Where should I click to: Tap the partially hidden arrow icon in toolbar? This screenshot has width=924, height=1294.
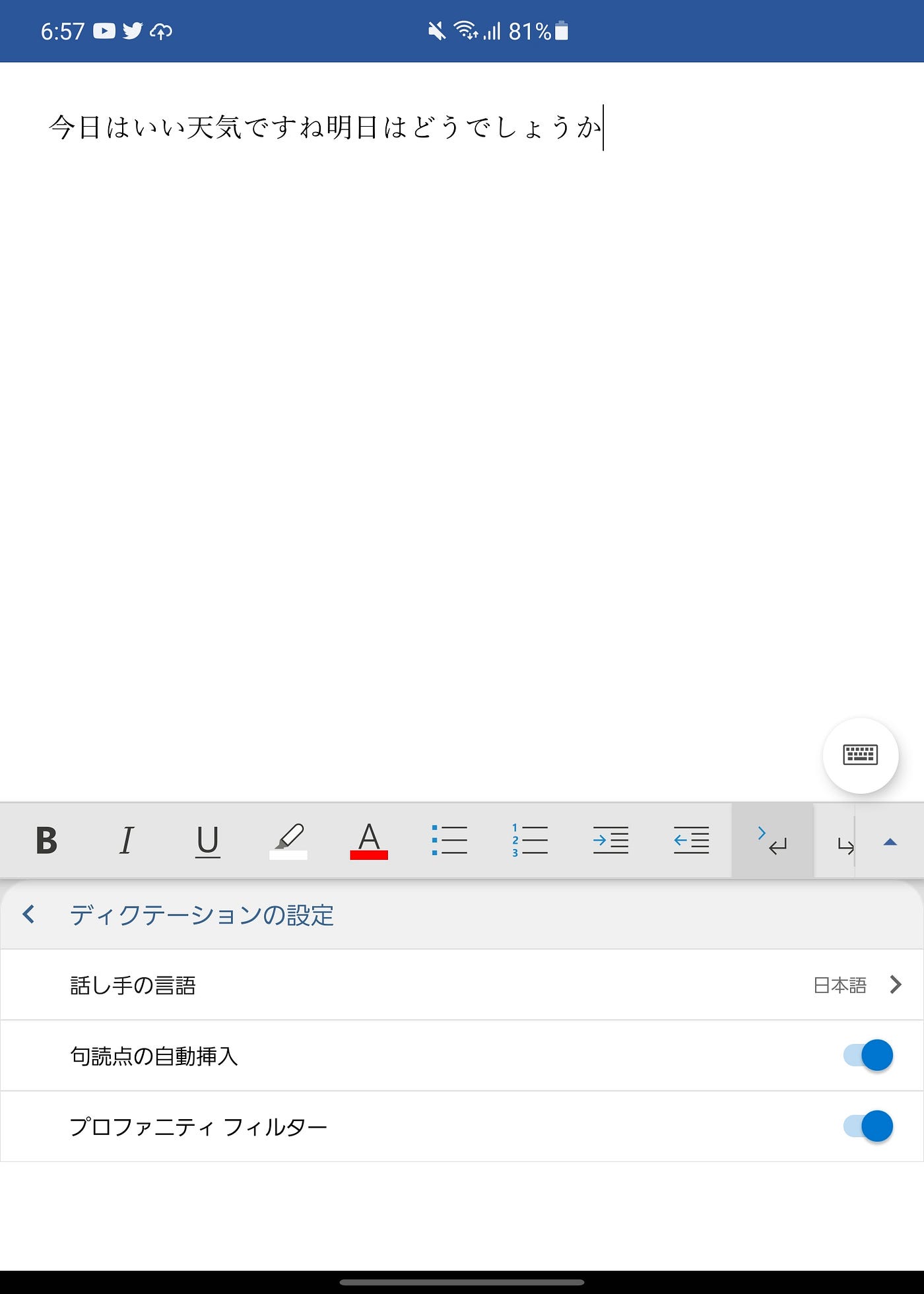click(845, 845)
